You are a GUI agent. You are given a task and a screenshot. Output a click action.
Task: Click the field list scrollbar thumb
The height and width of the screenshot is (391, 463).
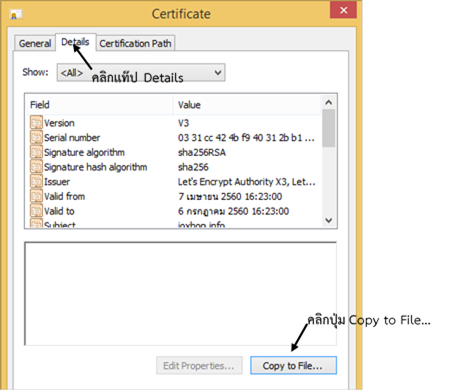click(x=329, y=128)
